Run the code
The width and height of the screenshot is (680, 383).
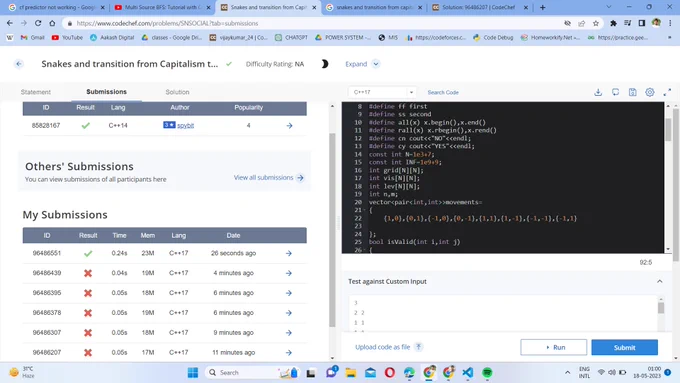coord(553,347)
